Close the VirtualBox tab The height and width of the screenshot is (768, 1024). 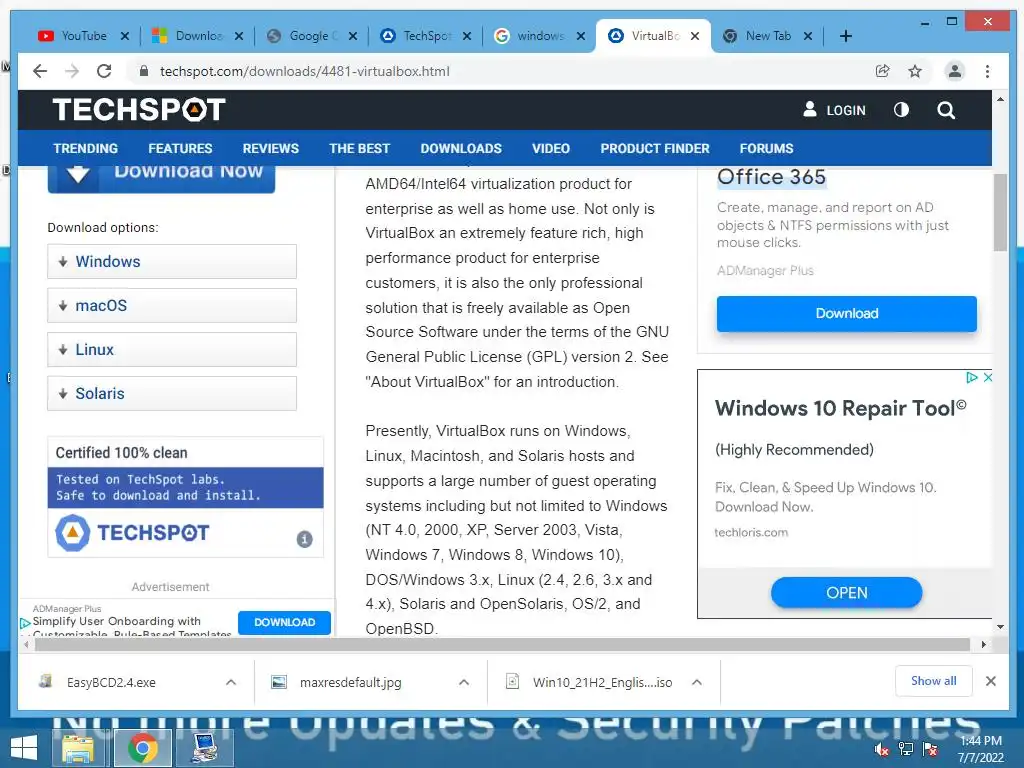pyautogui.click(x=695, y=36)
